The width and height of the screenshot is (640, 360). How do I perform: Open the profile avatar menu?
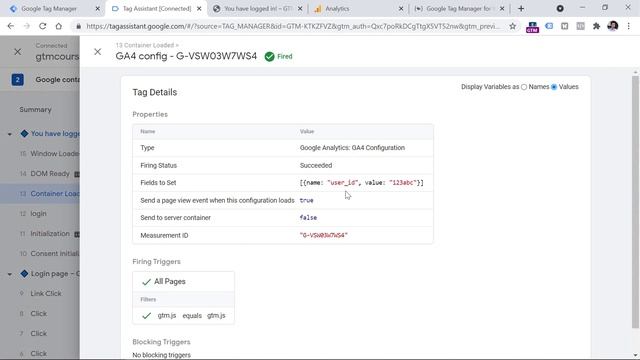613,26
